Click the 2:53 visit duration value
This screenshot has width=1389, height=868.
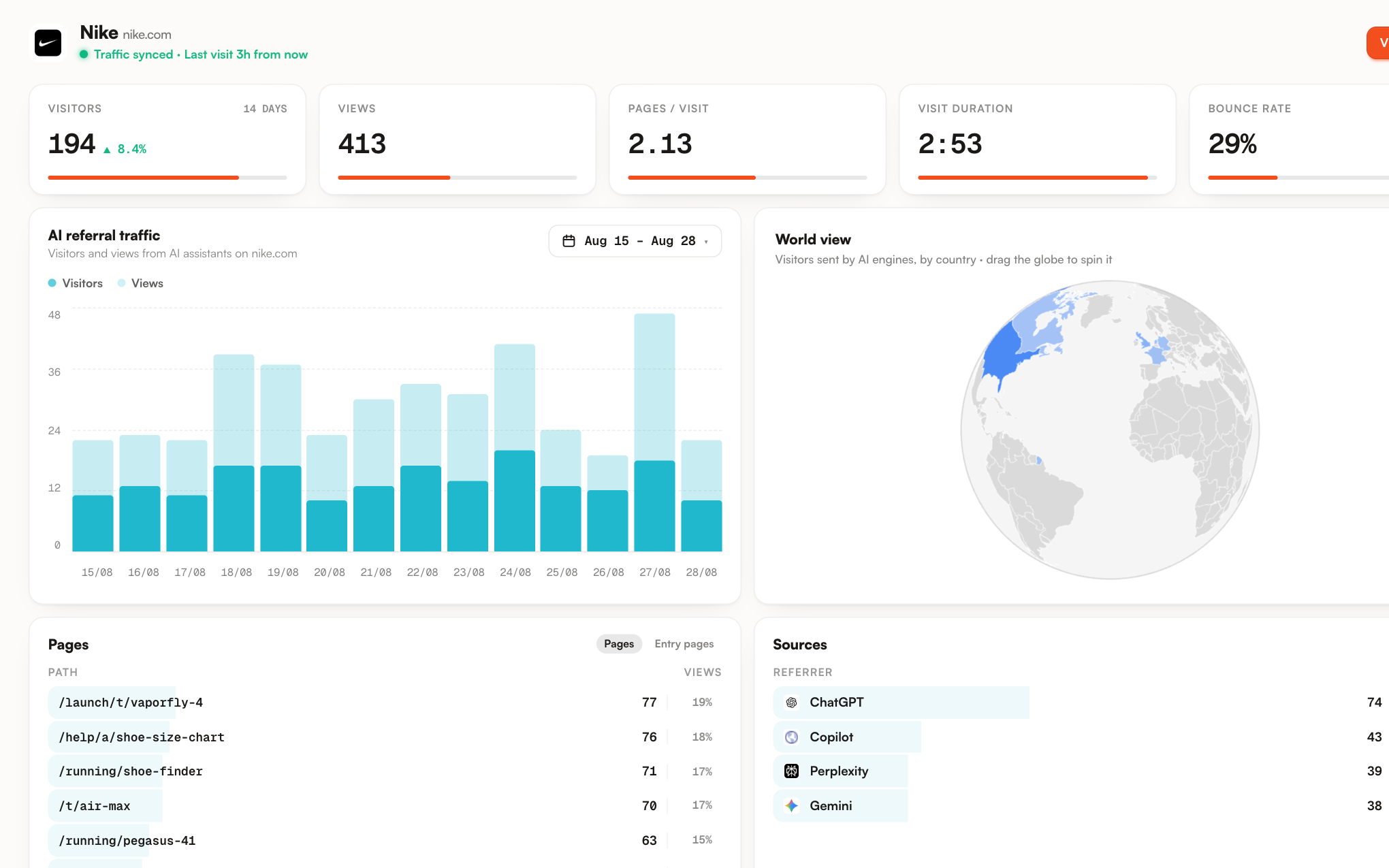[x=950, y=144]
